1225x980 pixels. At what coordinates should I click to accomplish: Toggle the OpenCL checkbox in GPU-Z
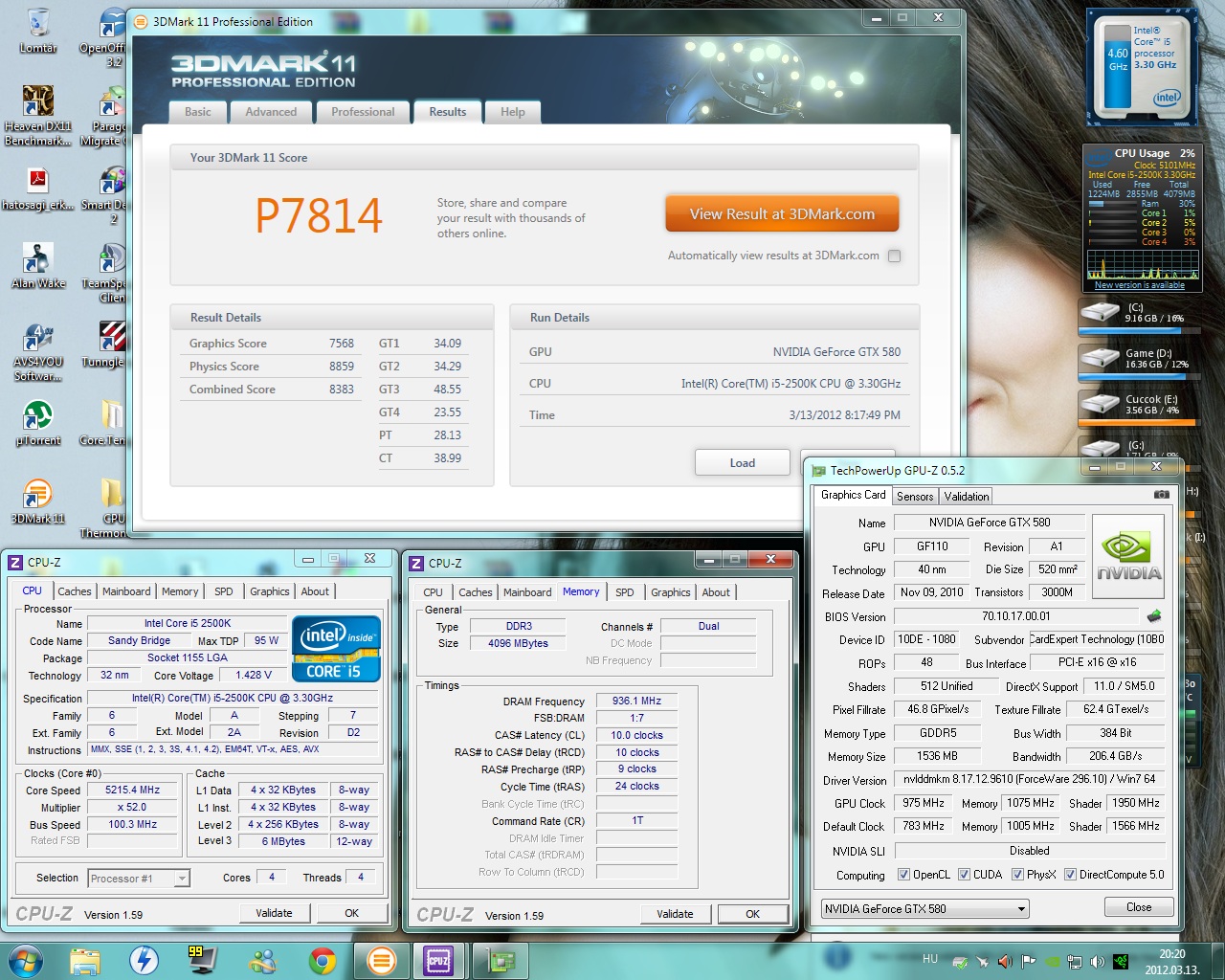[903, 874]
